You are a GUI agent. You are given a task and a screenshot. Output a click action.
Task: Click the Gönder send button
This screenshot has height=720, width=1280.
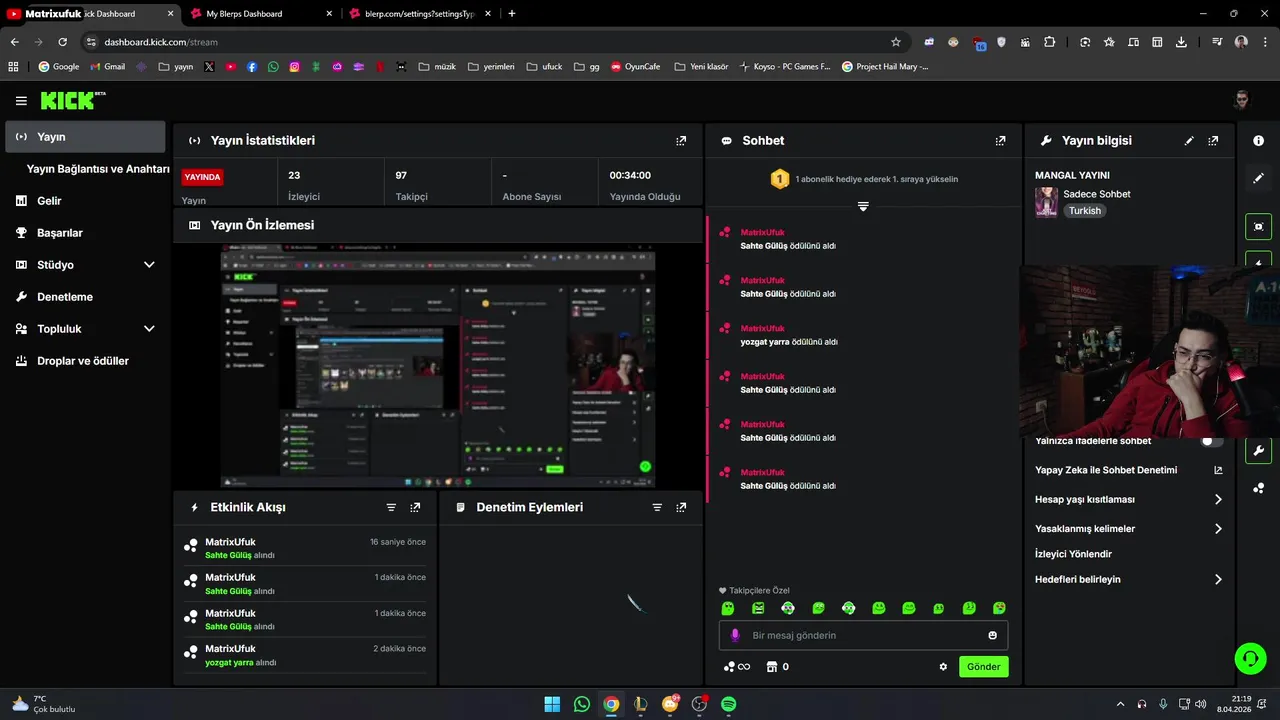(x=984, y=667)
